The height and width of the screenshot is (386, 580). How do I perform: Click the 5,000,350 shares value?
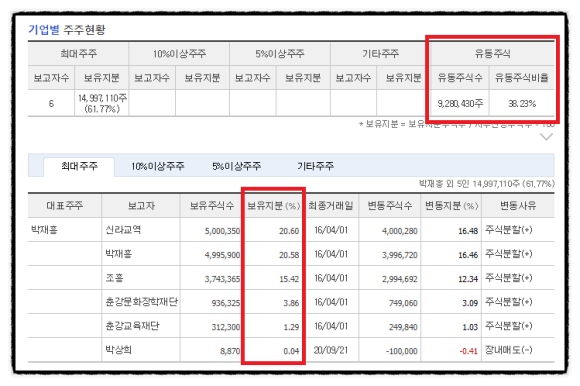pos(222,231)
